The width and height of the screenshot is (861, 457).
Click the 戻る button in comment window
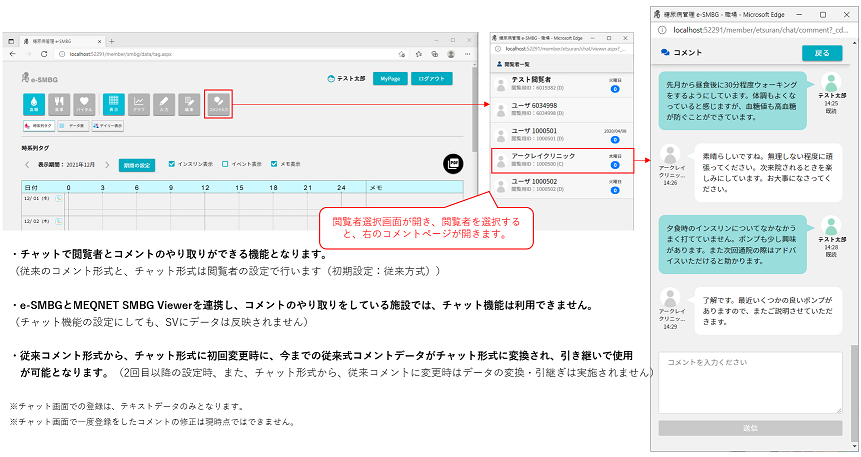click(x=822, y=53)
